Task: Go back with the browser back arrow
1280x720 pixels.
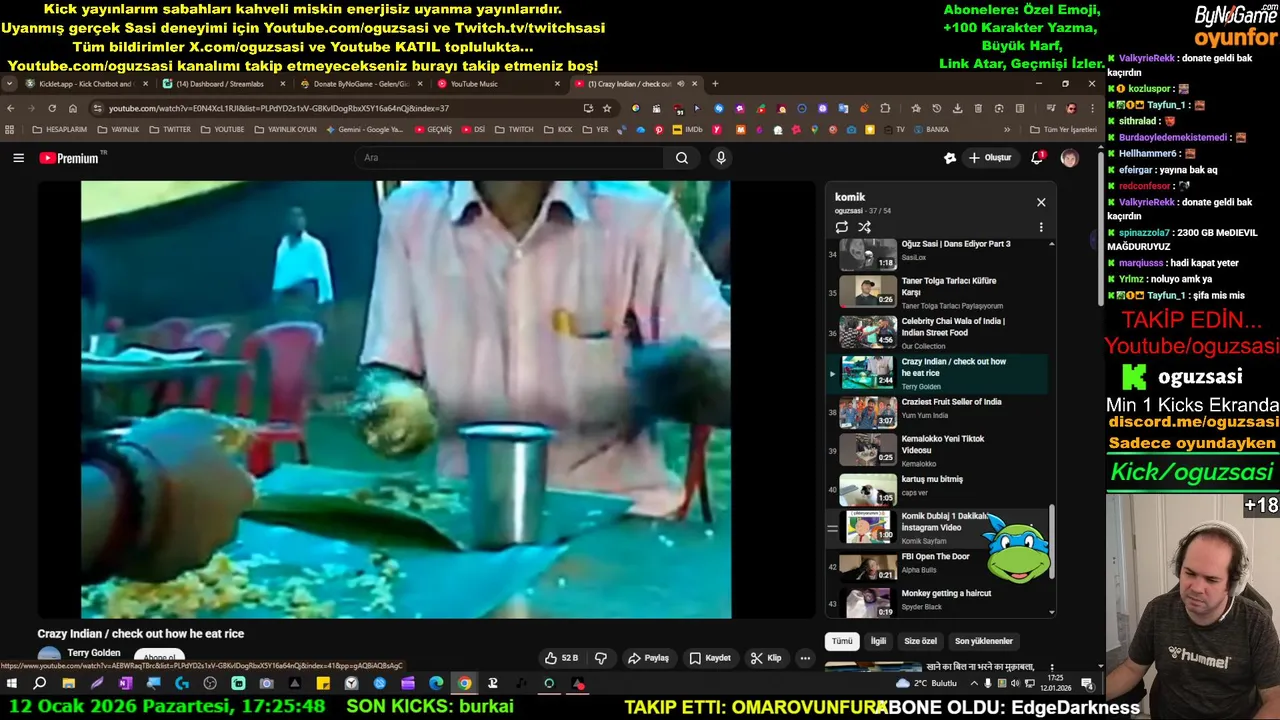Action: tap(11, 108)
